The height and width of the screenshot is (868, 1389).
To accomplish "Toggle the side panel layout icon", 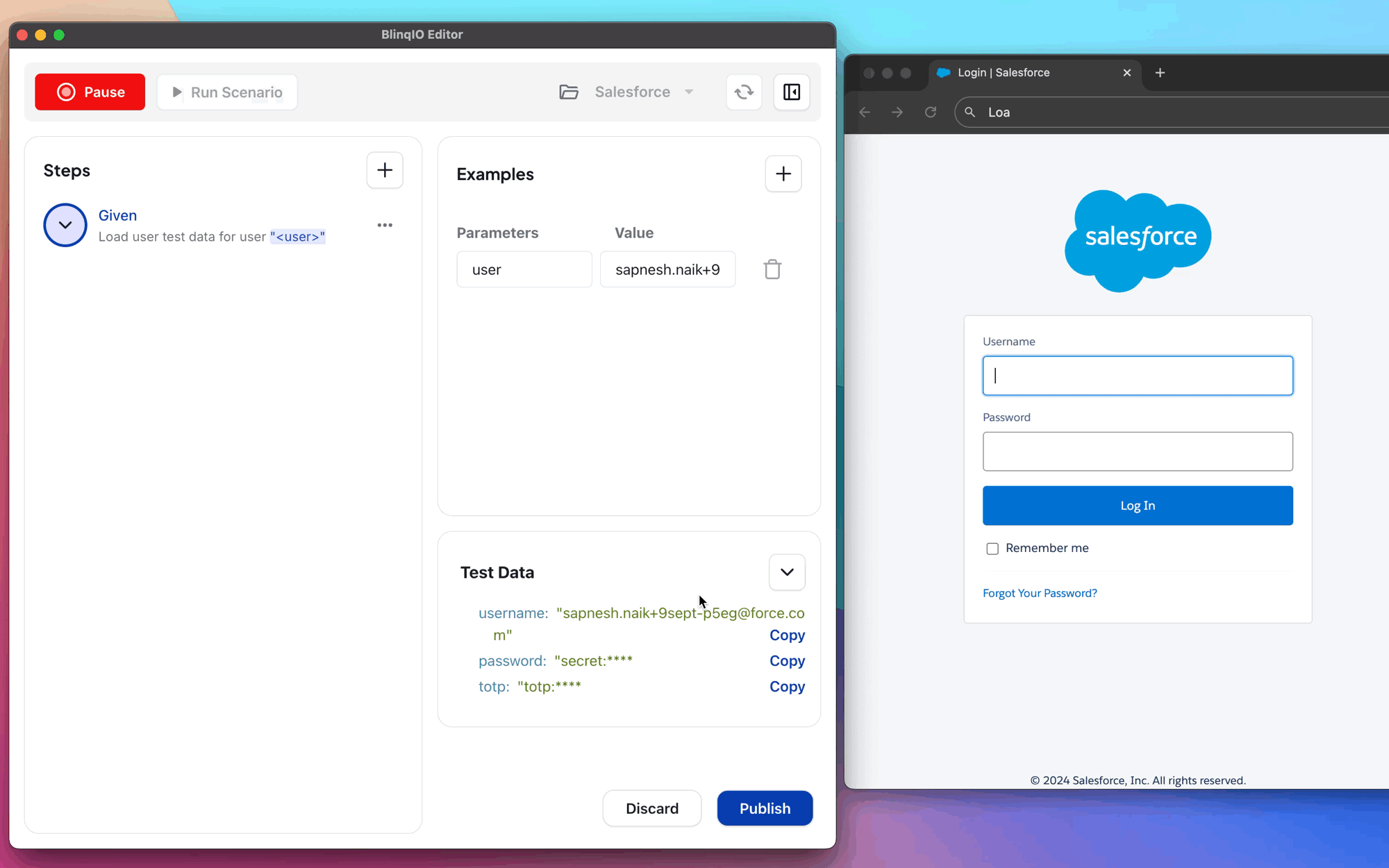I will pyautogui.click(x=792, y=92).
